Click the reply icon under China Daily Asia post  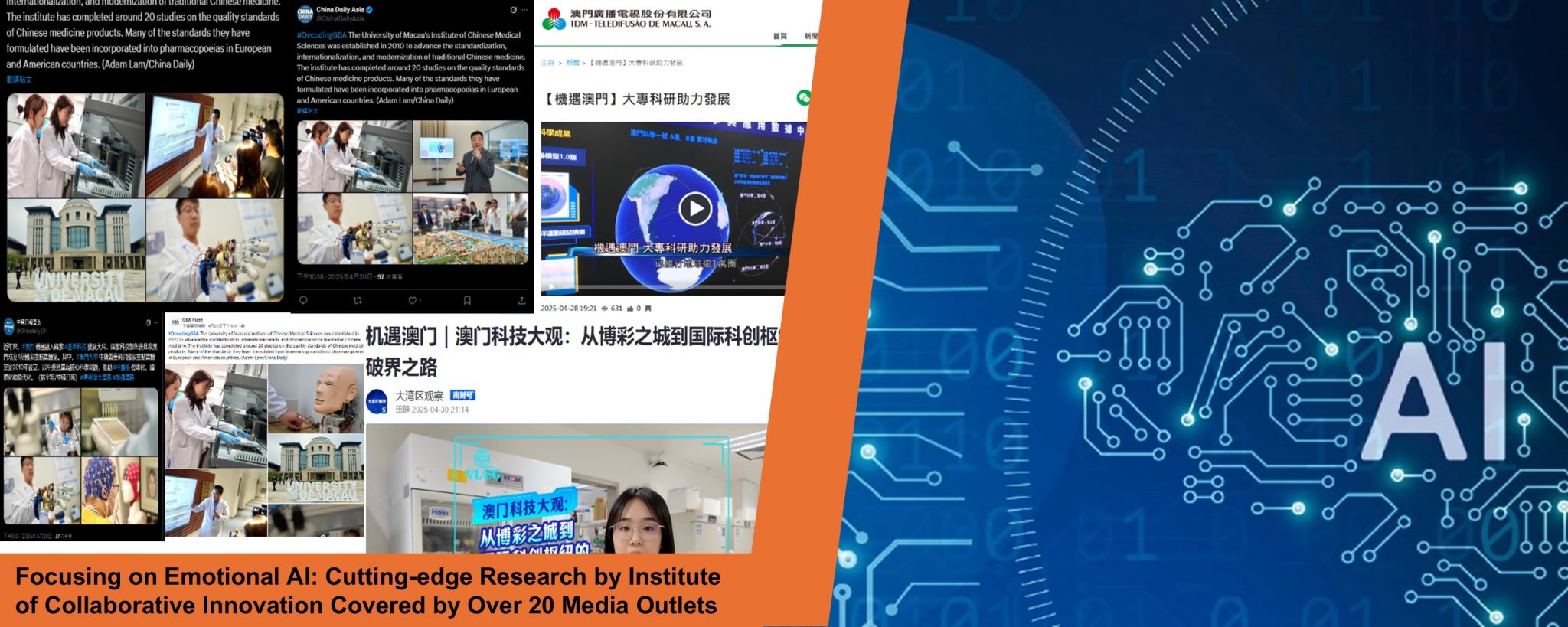click(303, 301)
